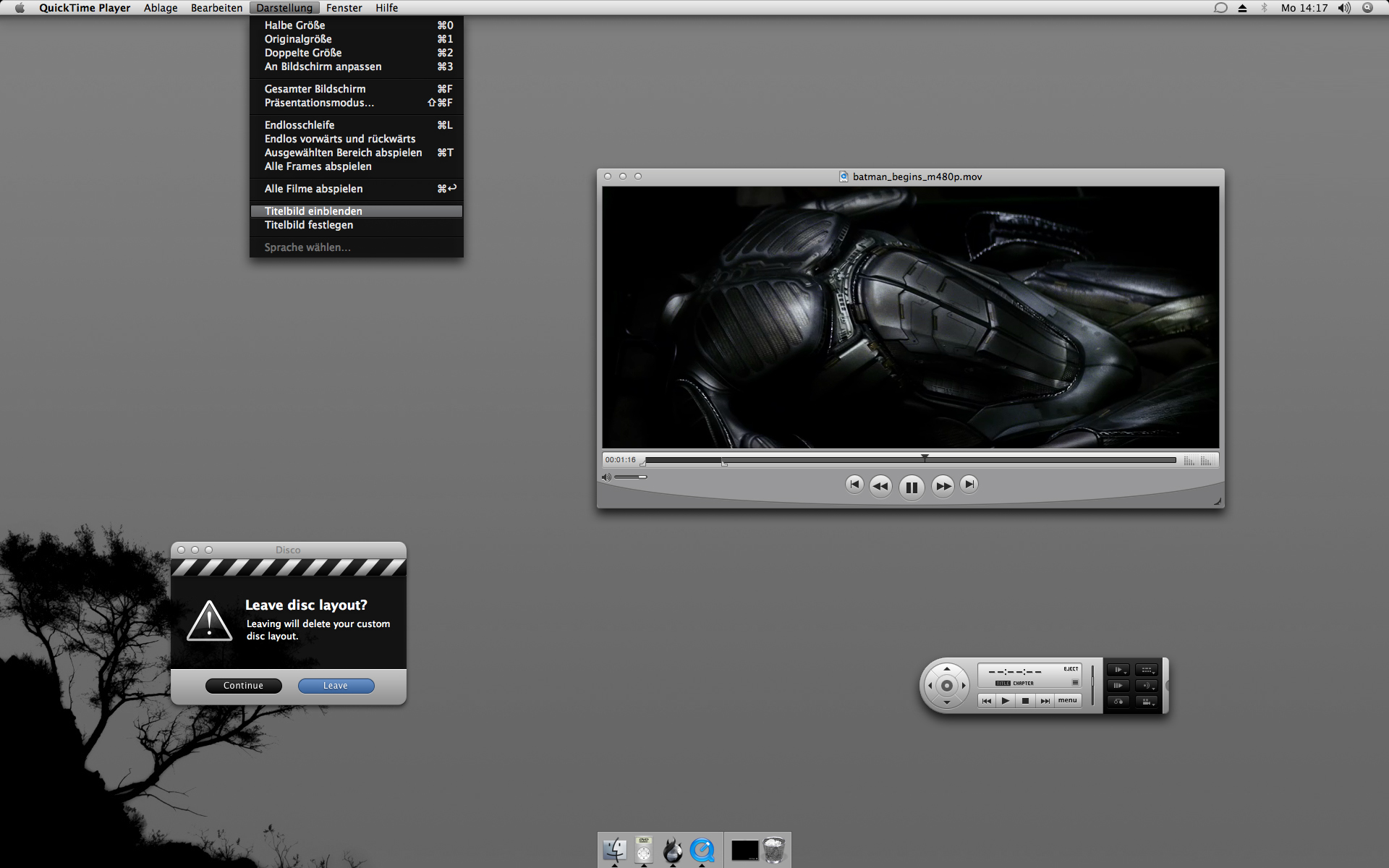Click the movie frame in QuickTime window
This screenshot has height=868, width=1389.
[910, 317]
